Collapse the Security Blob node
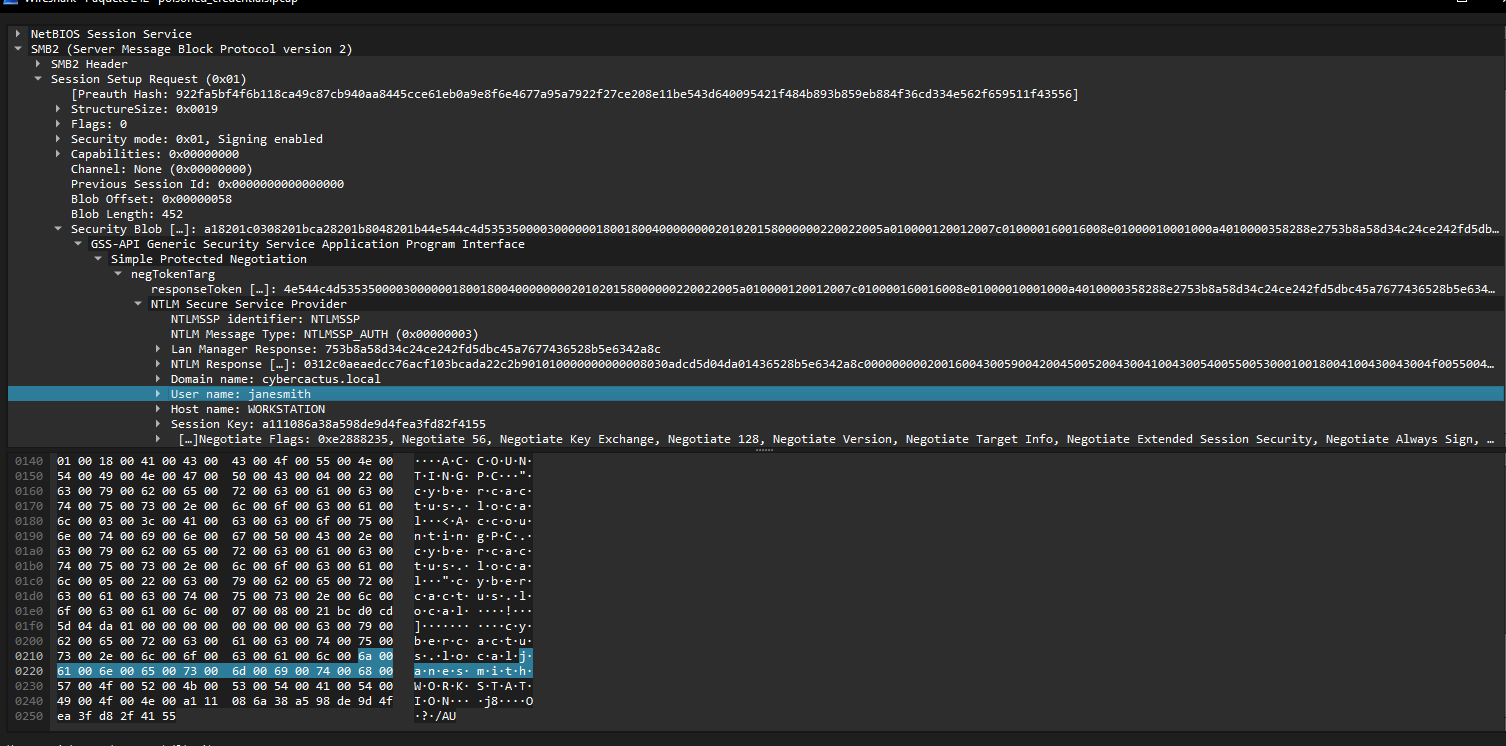Screen dimensions: 1506x746 point(58,229)
